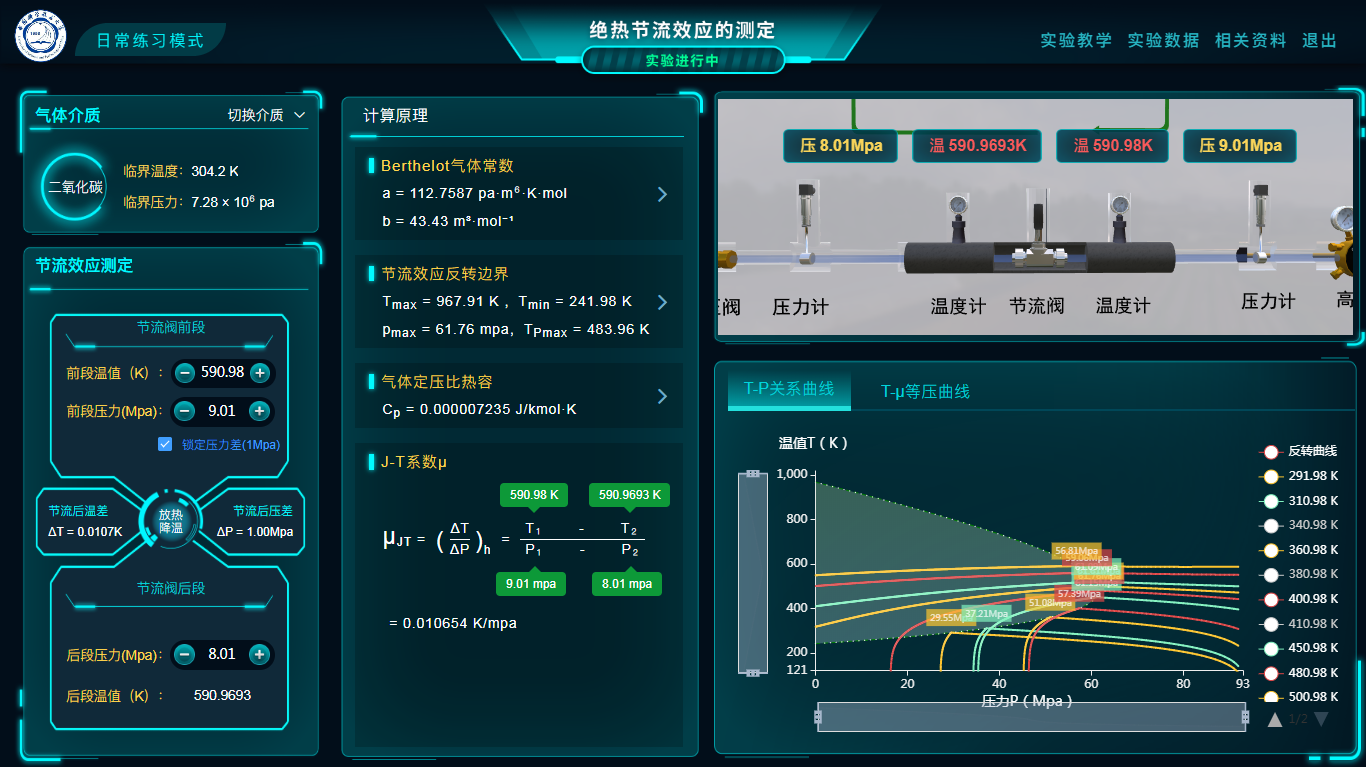Go to previous legend page arrow
The image size is (1366, 767).
[1275, 719]
